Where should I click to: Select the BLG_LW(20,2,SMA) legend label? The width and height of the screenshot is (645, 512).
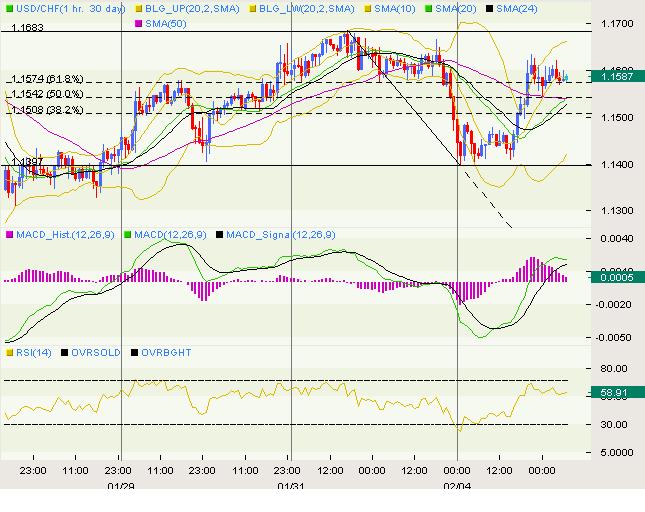(x=306, y=9)
